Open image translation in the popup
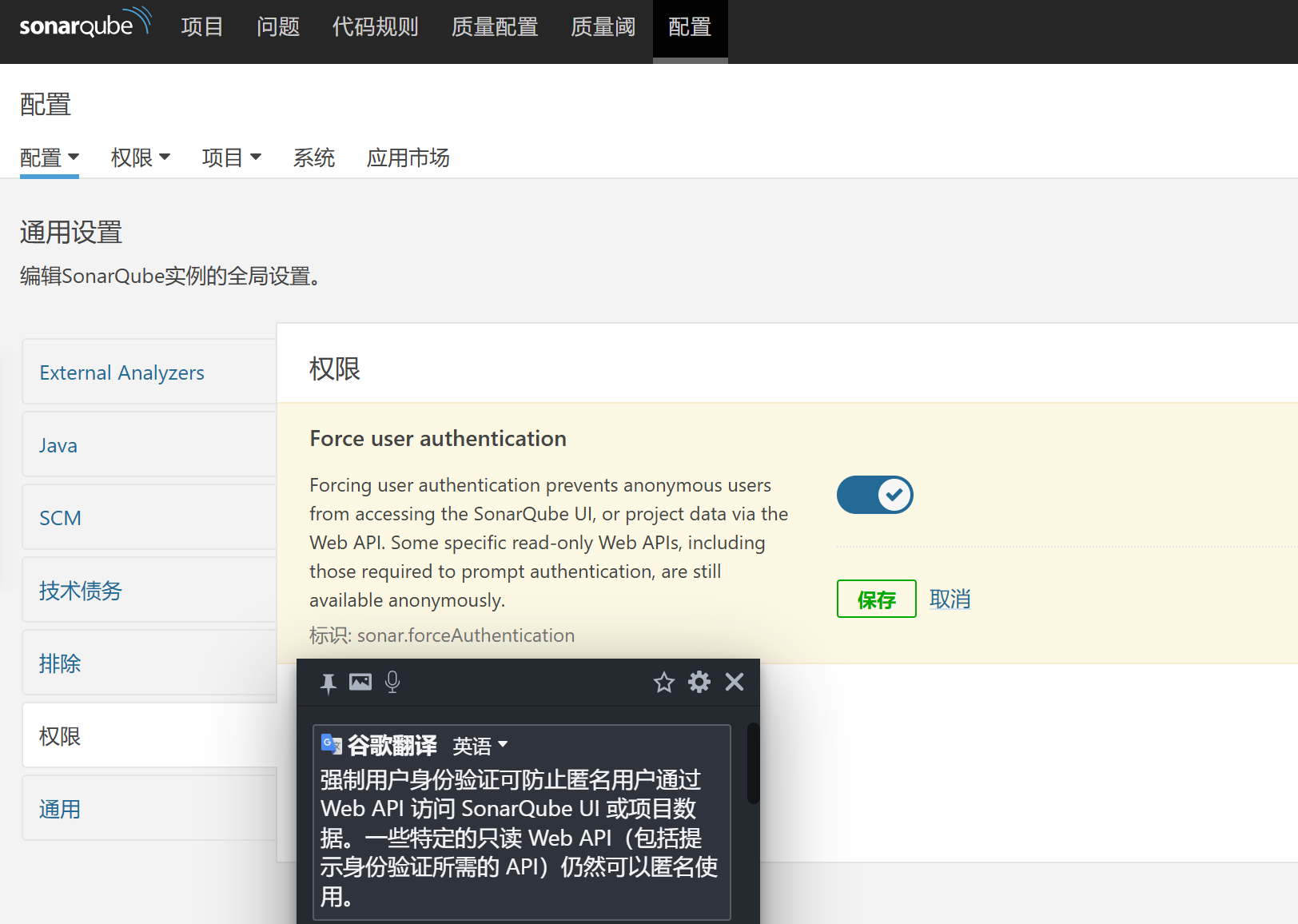This screenshot has height=924, width=1298. pyautogui.click(x=360, y=682)
